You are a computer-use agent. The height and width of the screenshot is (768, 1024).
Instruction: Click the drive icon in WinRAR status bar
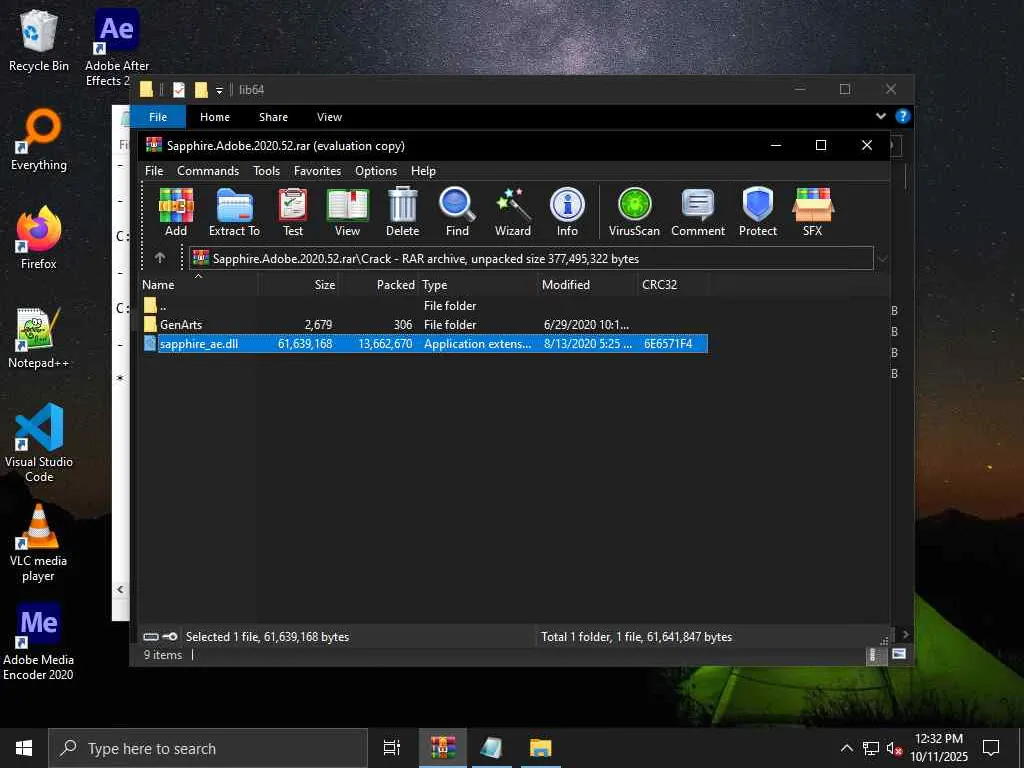(151, 637)
